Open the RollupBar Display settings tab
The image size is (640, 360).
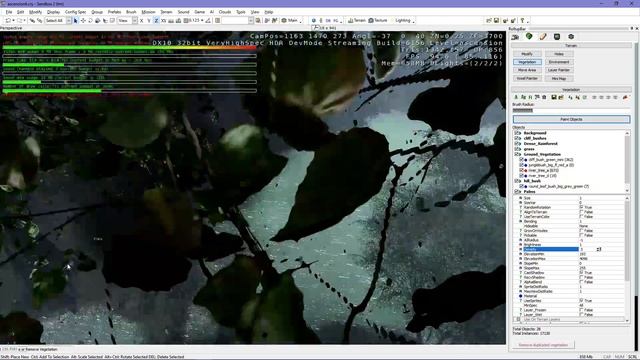pyautogui.click(x=557, y=37)
